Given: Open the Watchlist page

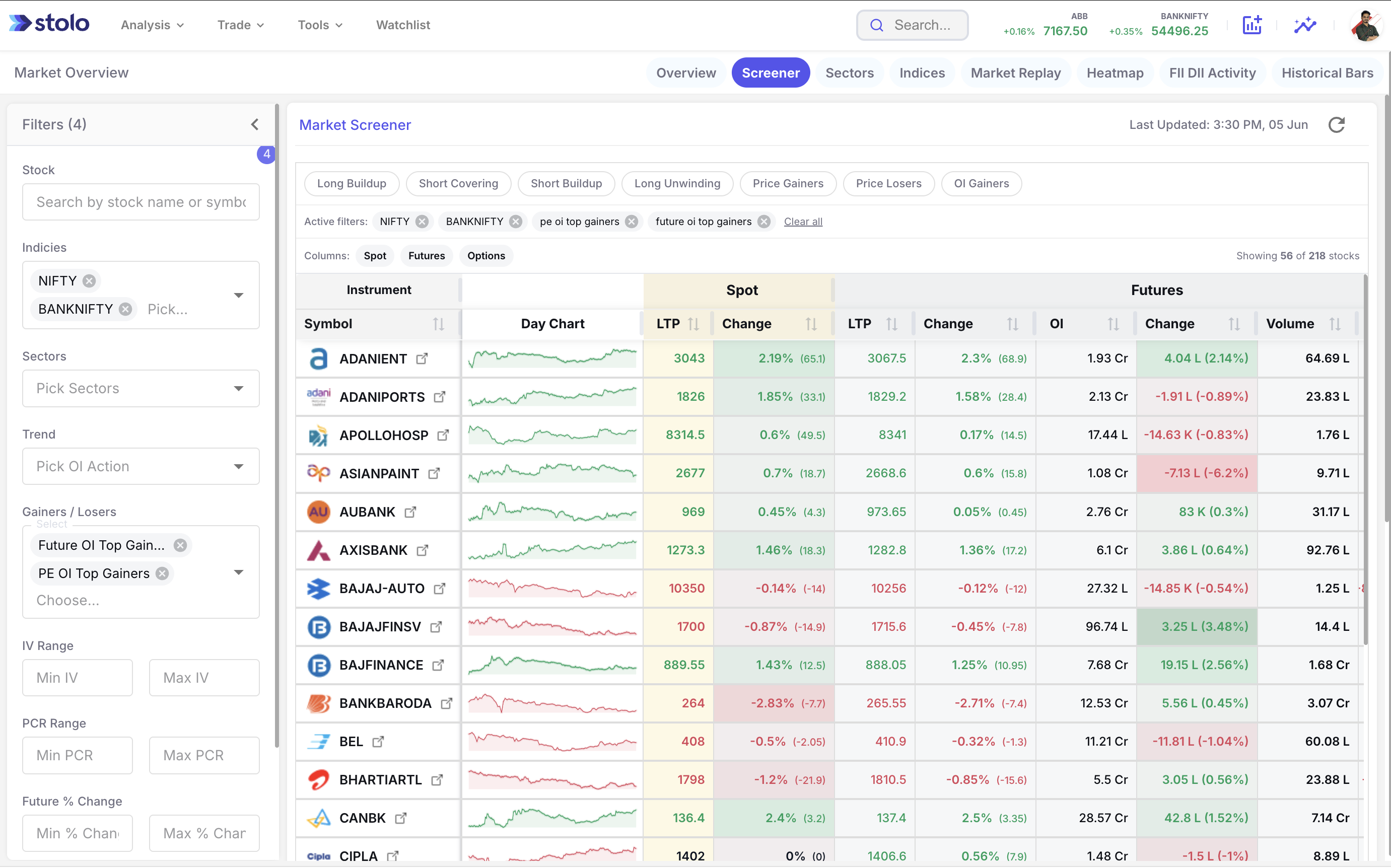Looking at the screenshot, I should (403, 25).
